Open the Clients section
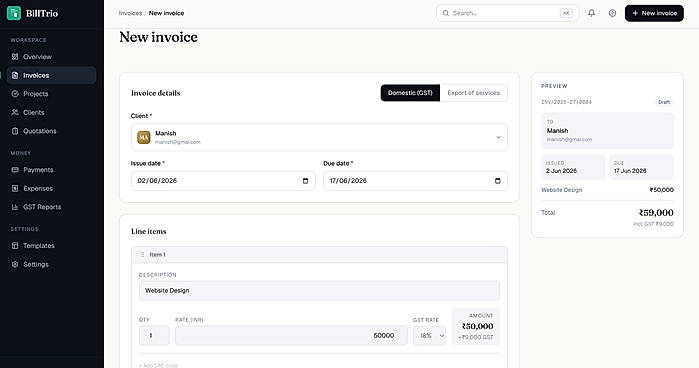The image size is (699, 368). [51, 112]
